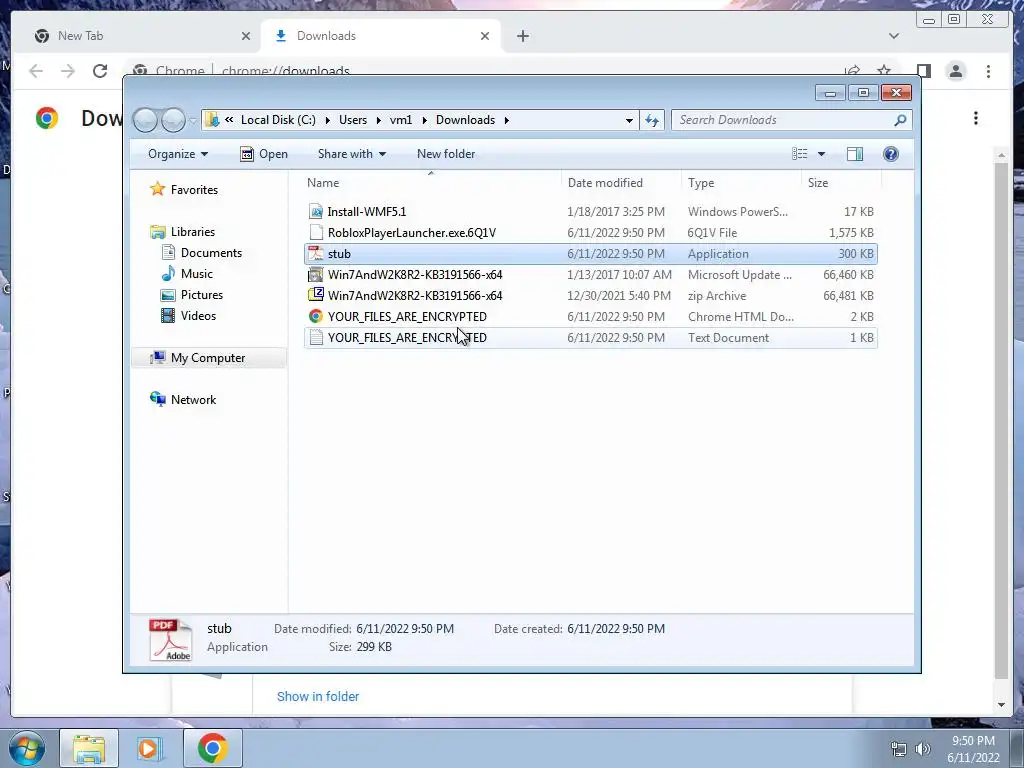Select the Microsoft Update package file icon
The image size is (1024, 768).
[316, 274]
